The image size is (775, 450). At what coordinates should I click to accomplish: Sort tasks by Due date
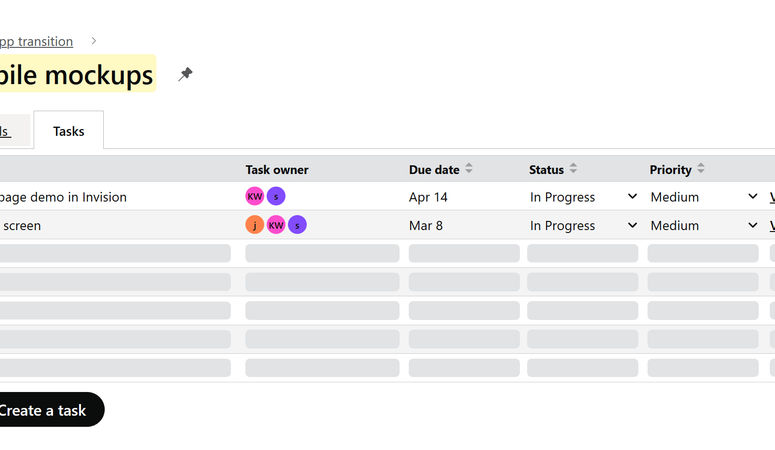click(469, 169)
